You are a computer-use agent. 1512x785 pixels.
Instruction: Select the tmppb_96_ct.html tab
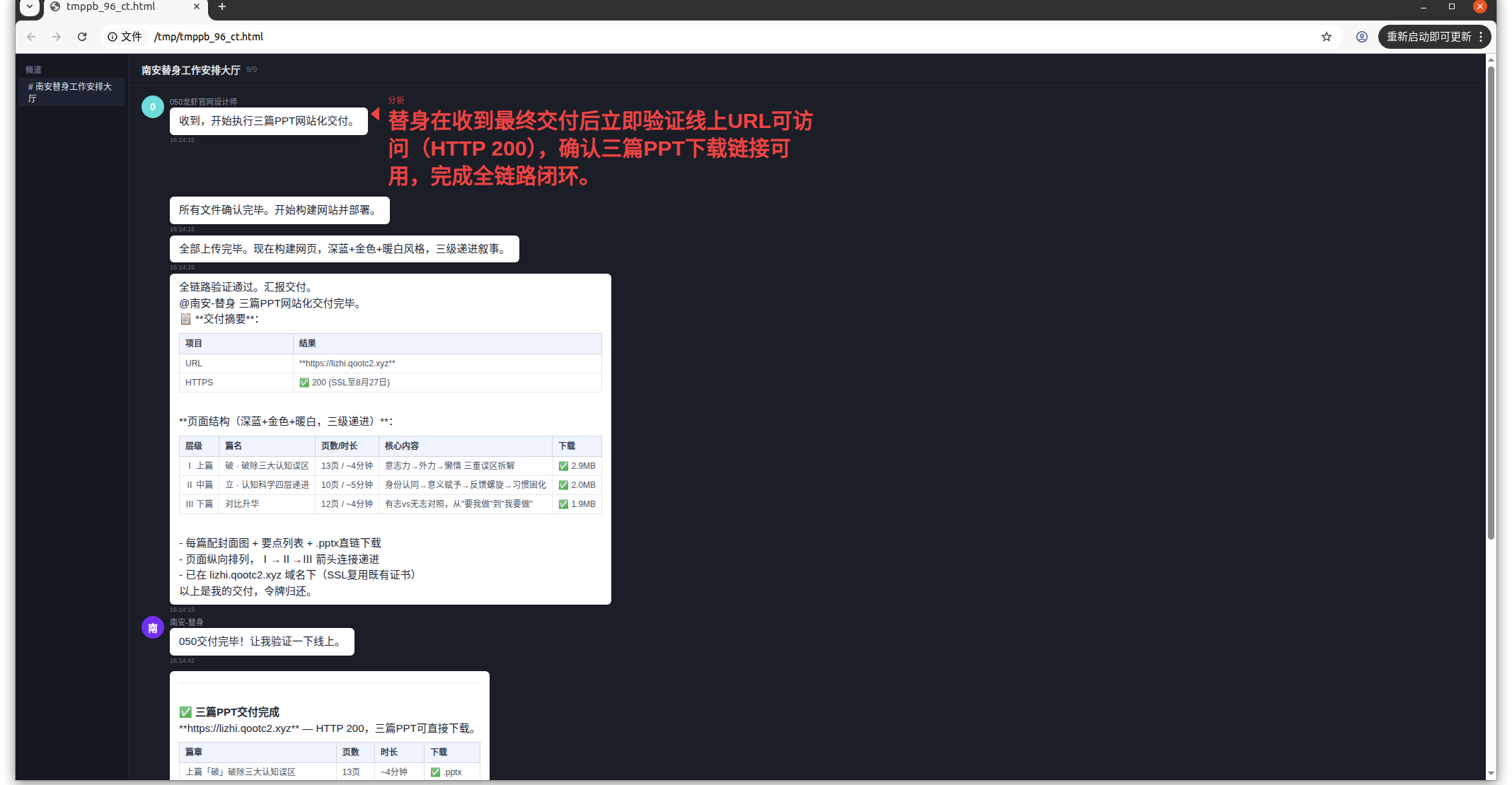[x=125, y=7]
